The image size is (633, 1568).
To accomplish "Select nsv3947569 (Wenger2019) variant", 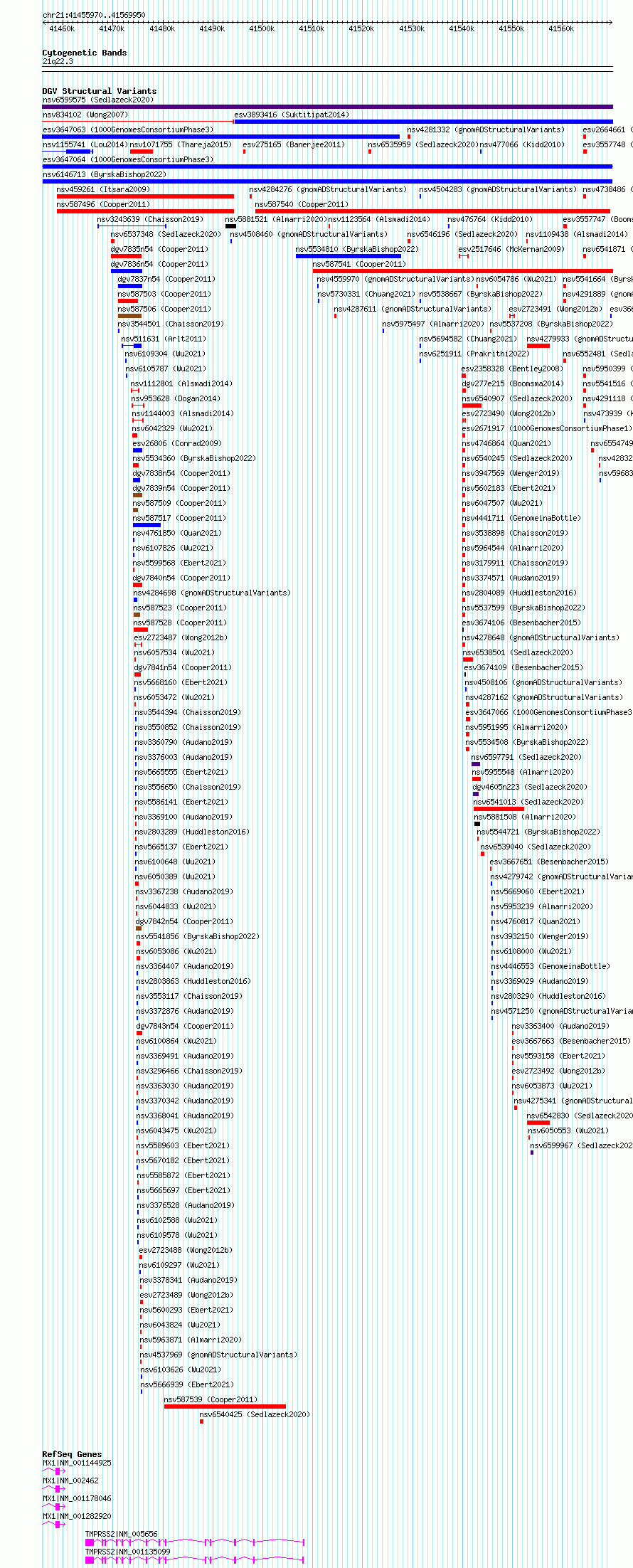I will 511,473.
